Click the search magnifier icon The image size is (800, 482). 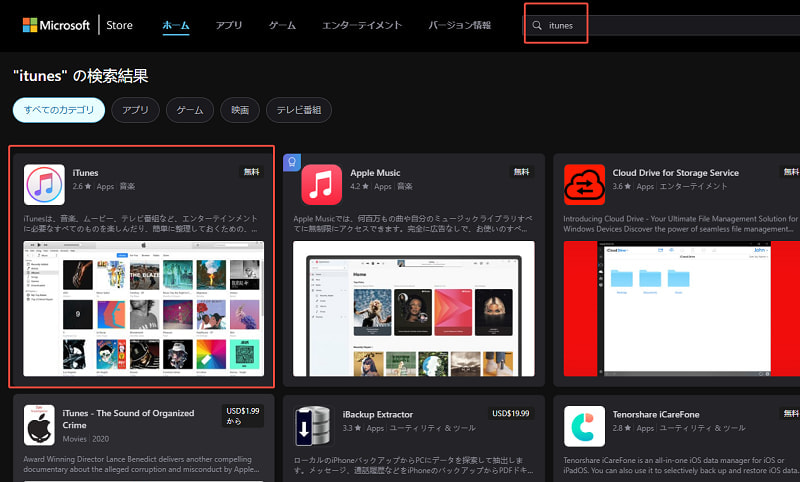tap(537, 25)
